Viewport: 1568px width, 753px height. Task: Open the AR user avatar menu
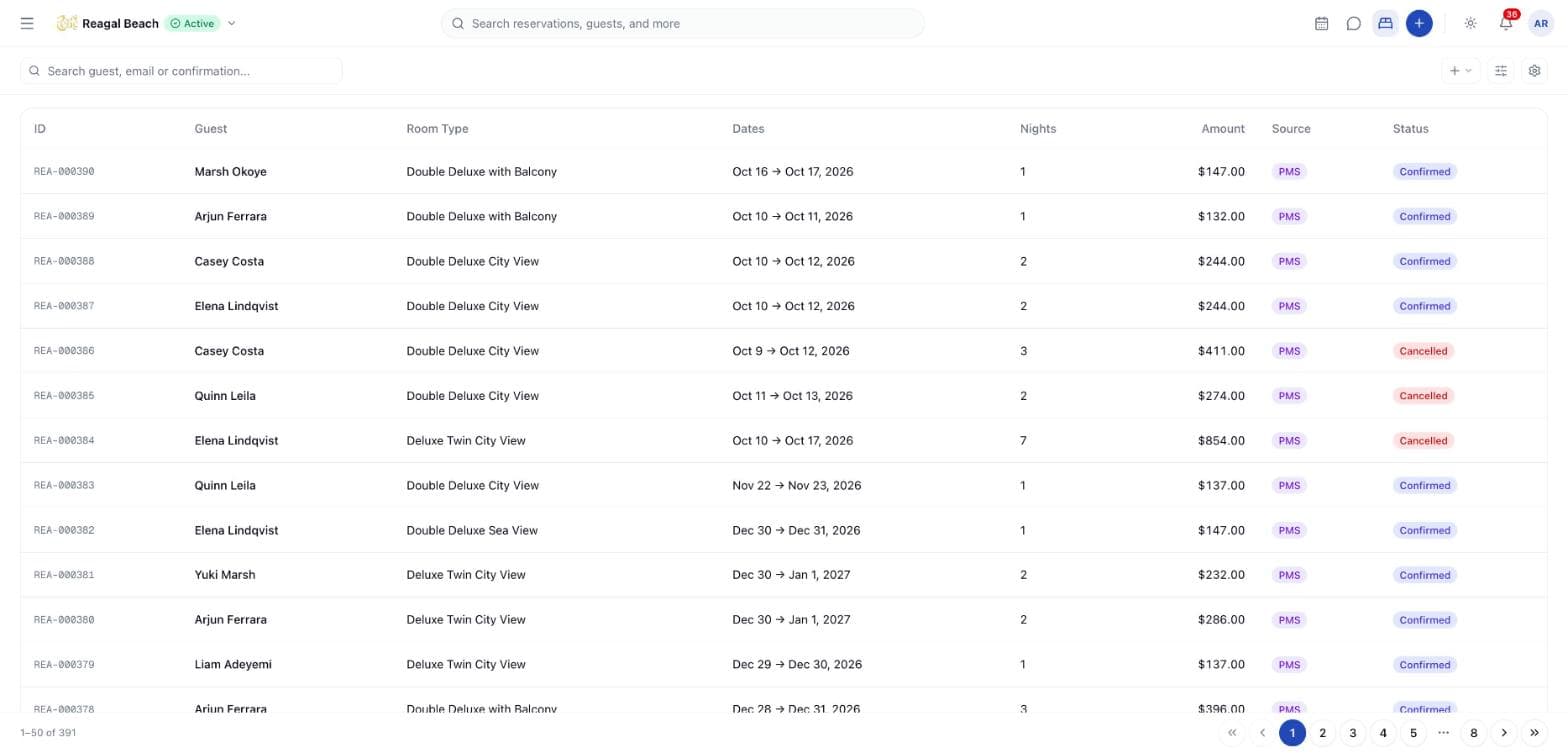(1540, 23)
